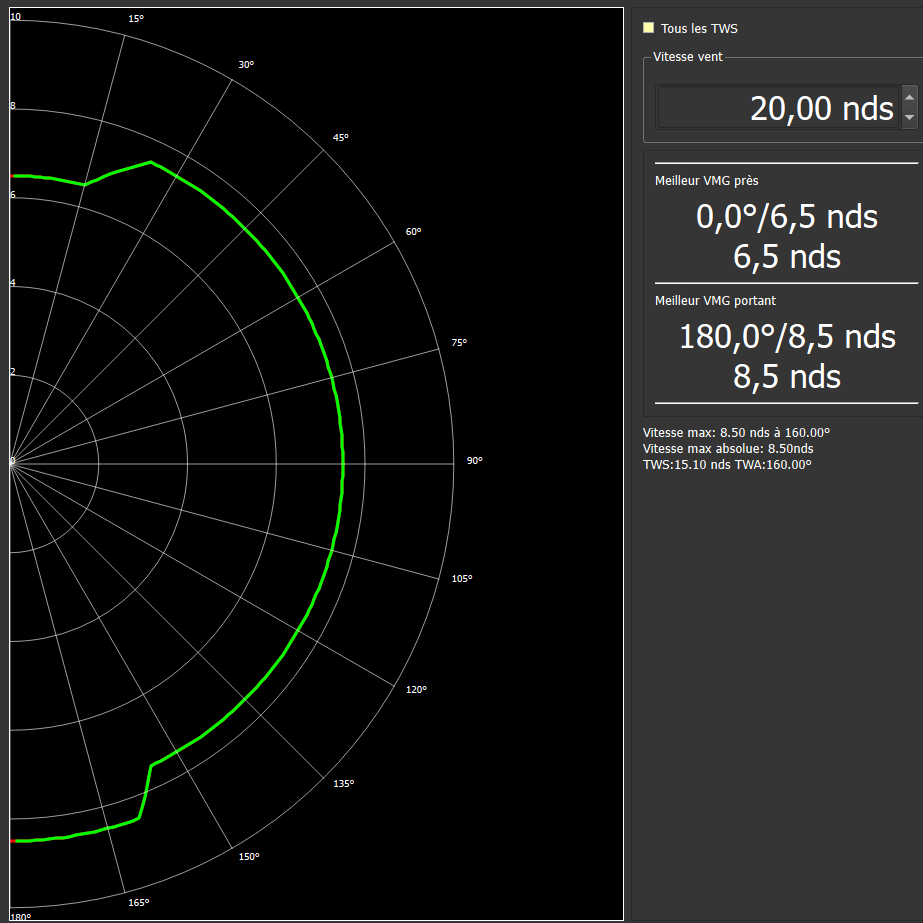Decrease wind speed with down arrow
The image size is (923, 923).
(x=909, y=117)
